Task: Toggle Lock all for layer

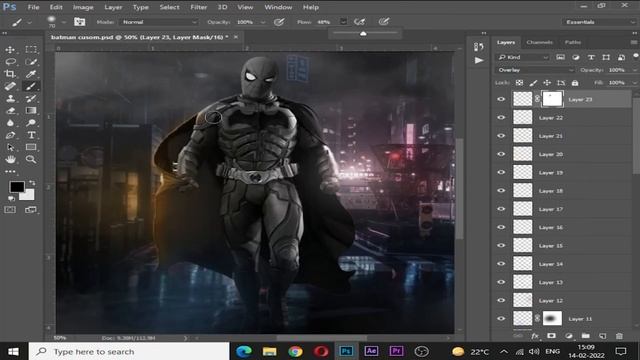Action: click(575, 83)
